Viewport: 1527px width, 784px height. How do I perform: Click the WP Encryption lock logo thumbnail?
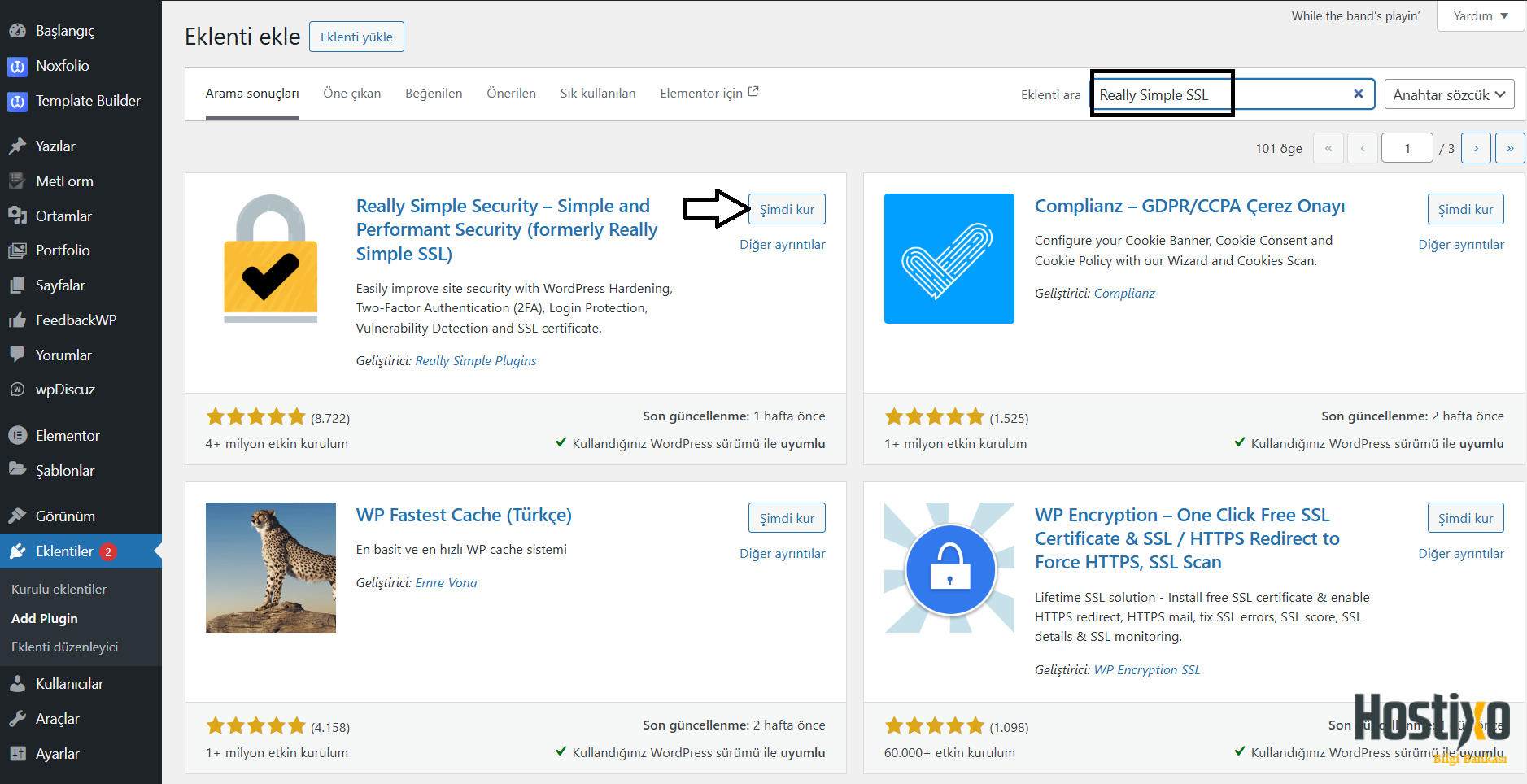point(949,568)
